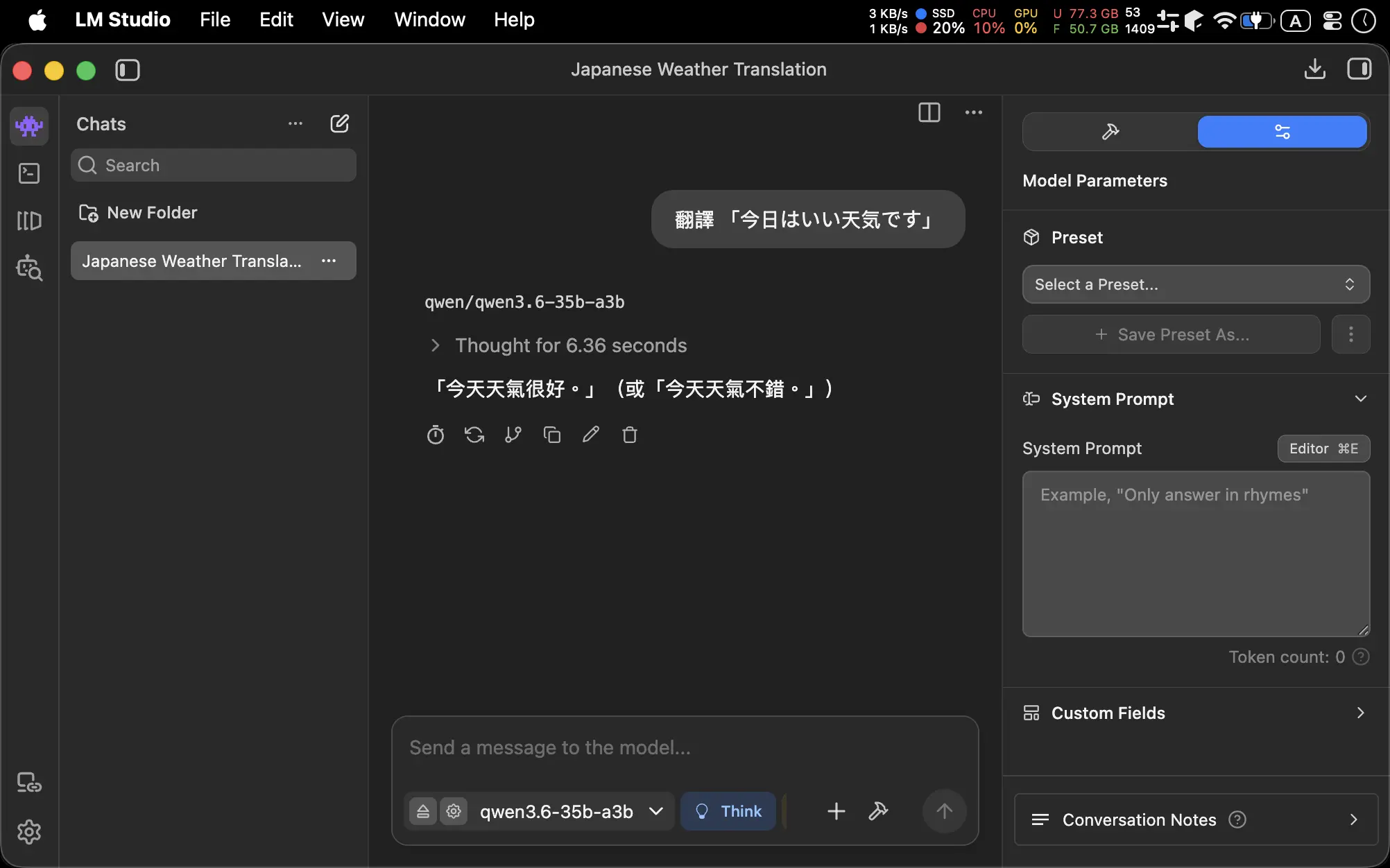Image resolution: width=1390 pixels, height=868 pixels.
Task: Open the File menu
Action: tap(215, 19)
